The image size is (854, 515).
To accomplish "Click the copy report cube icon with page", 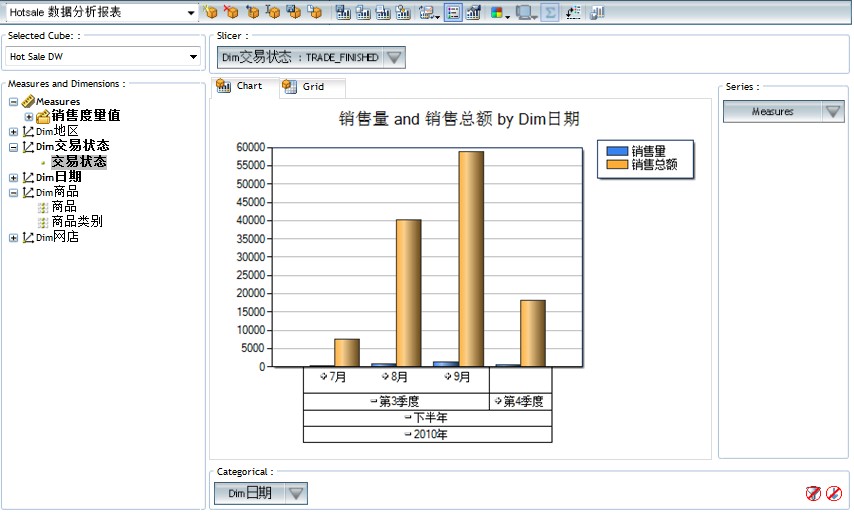I will 315,12.
